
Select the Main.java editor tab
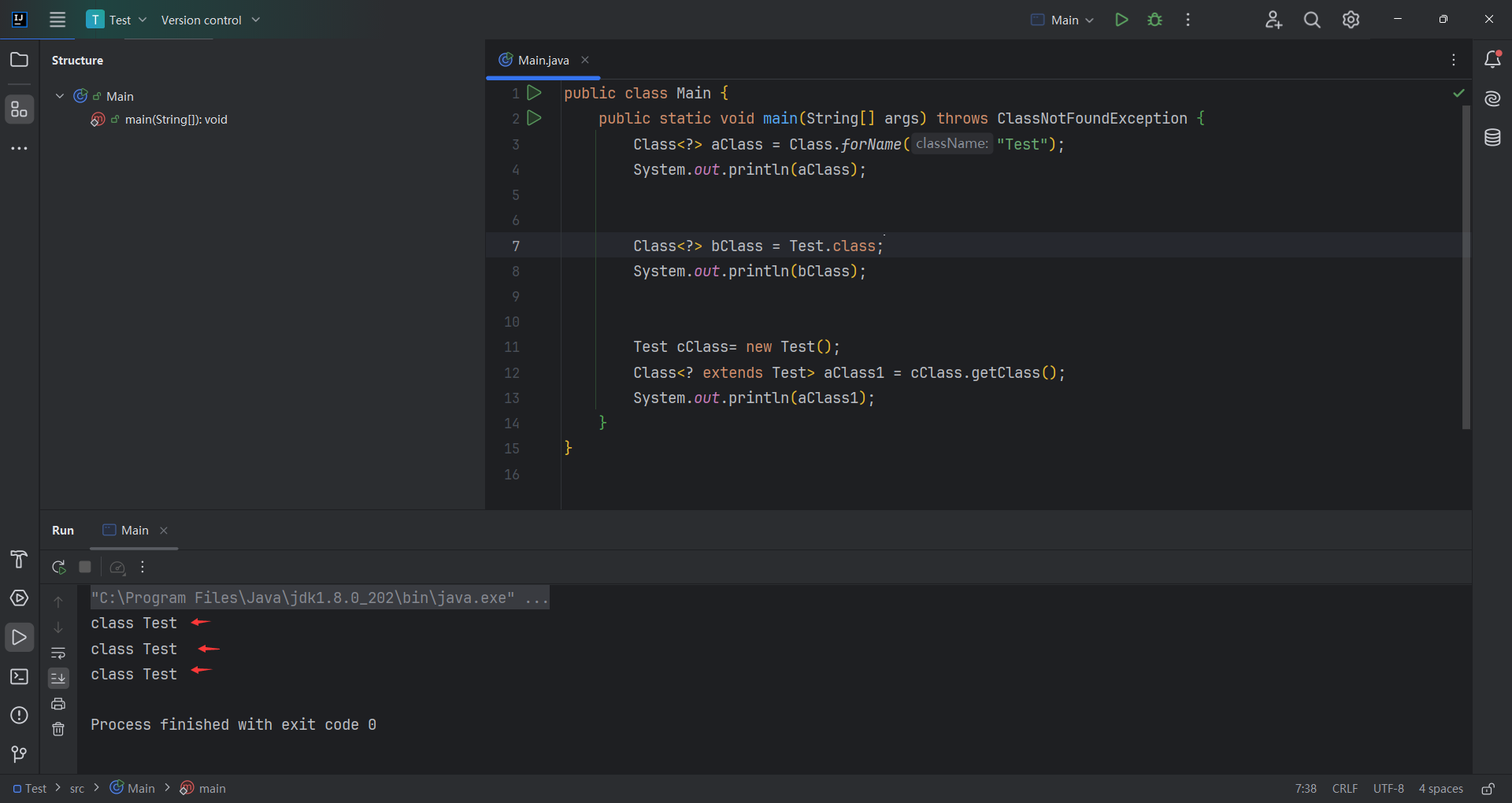click(543, 60)
